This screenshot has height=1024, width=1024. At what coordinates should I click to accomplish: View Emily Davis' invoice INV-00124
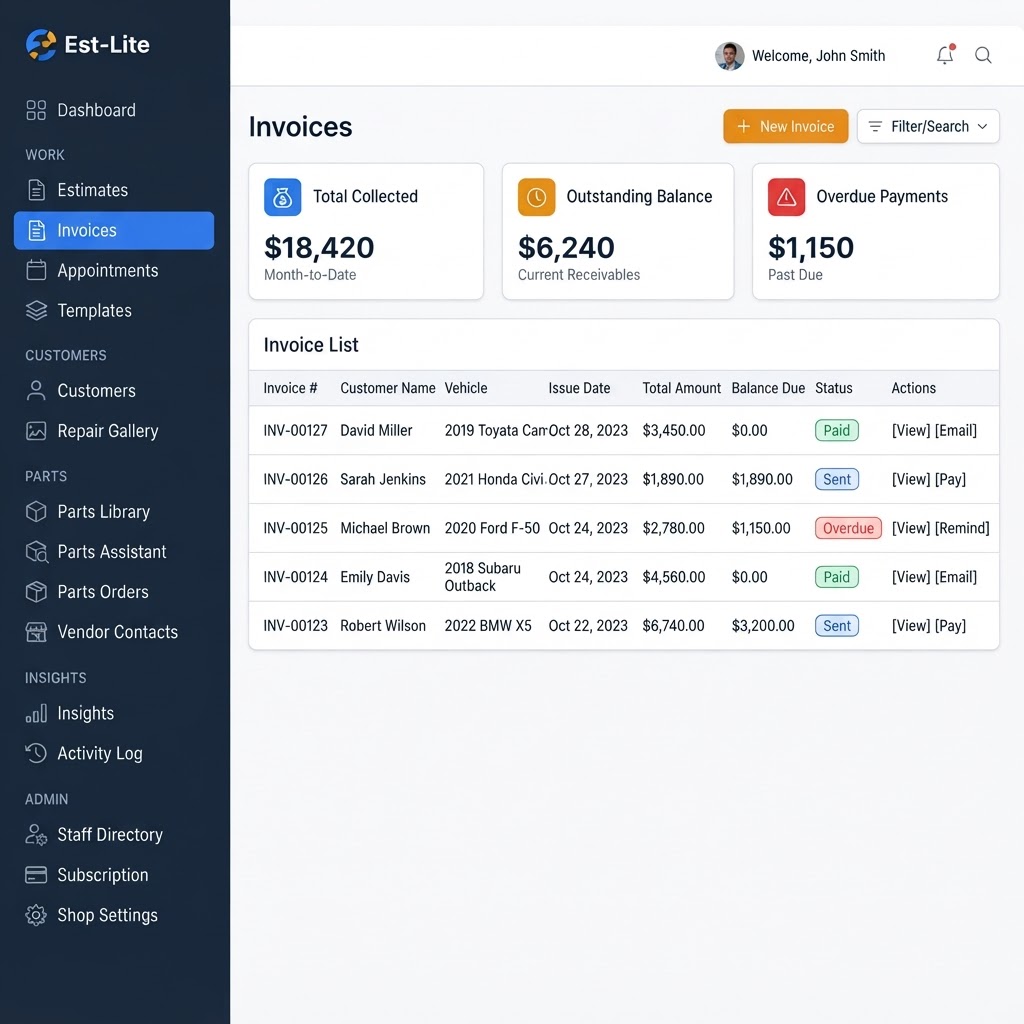911,577
